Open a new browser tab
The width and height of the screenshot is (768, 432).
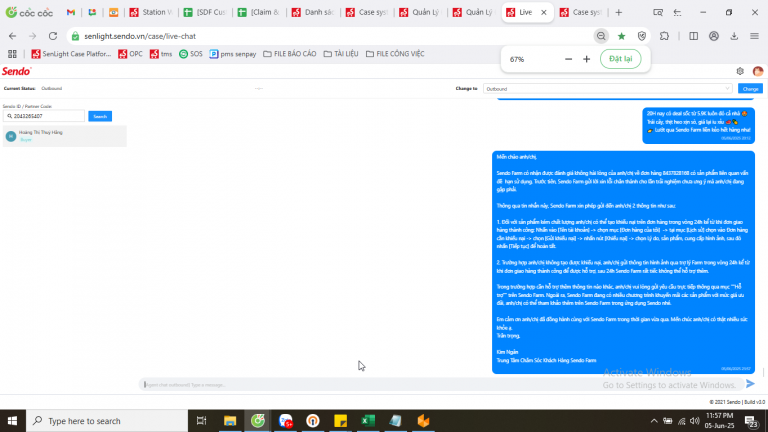pyautogui.click(x=619, y=12)
